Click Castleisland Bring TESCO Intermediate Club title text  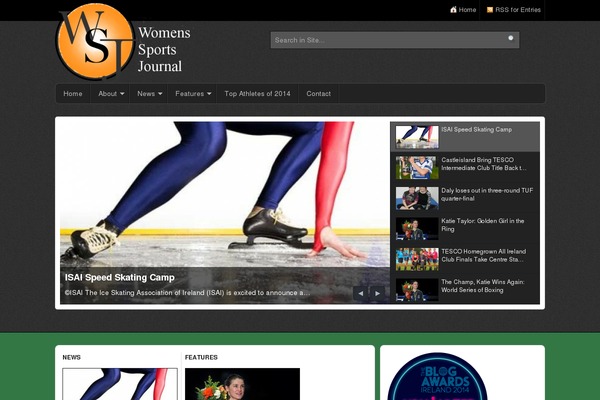click(484, 164)
